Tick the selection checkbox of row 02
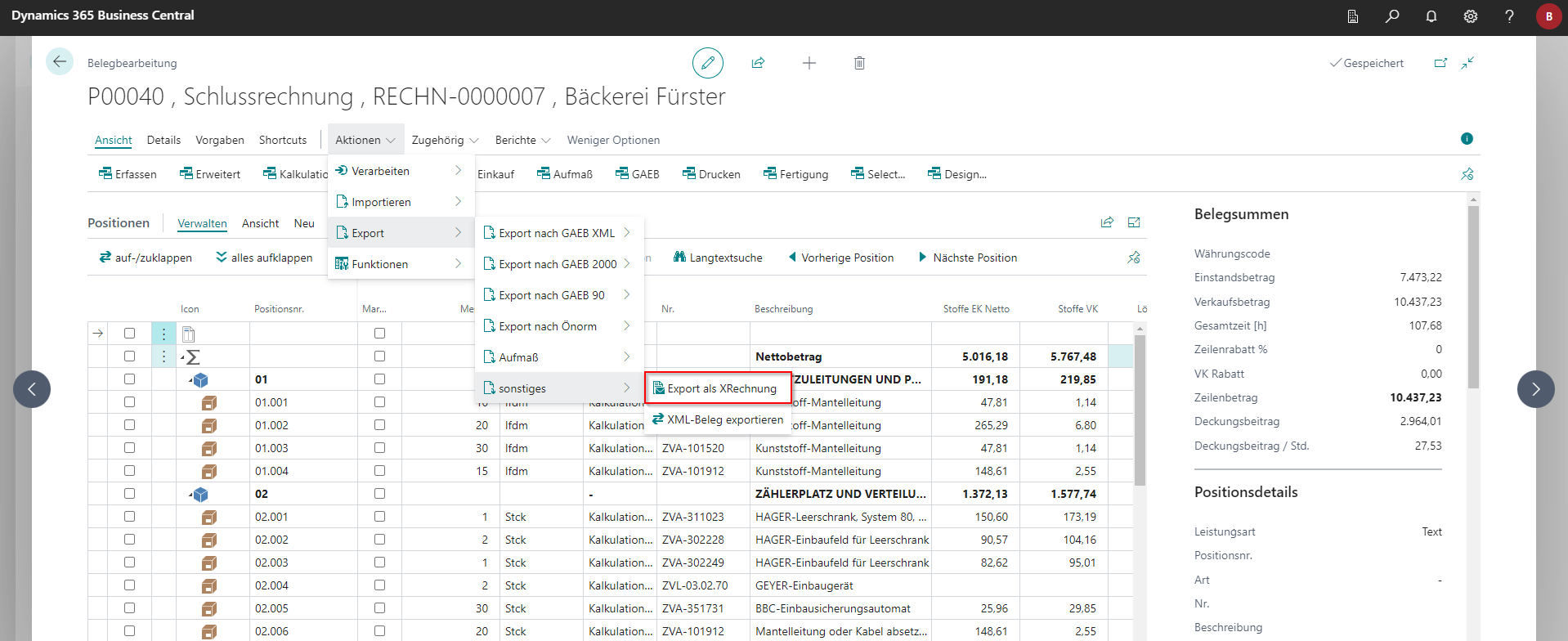The image size is (1568, 641). pyautogui.click(x=129, y=494)
